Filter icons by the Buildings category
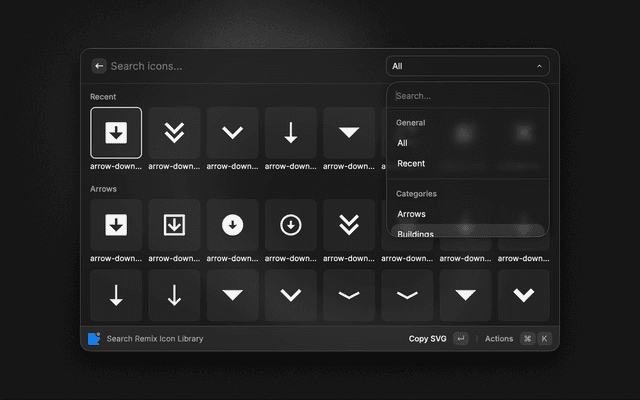This screenshot has height=400, width=640. pyautogui.click(x=415, y=233)
